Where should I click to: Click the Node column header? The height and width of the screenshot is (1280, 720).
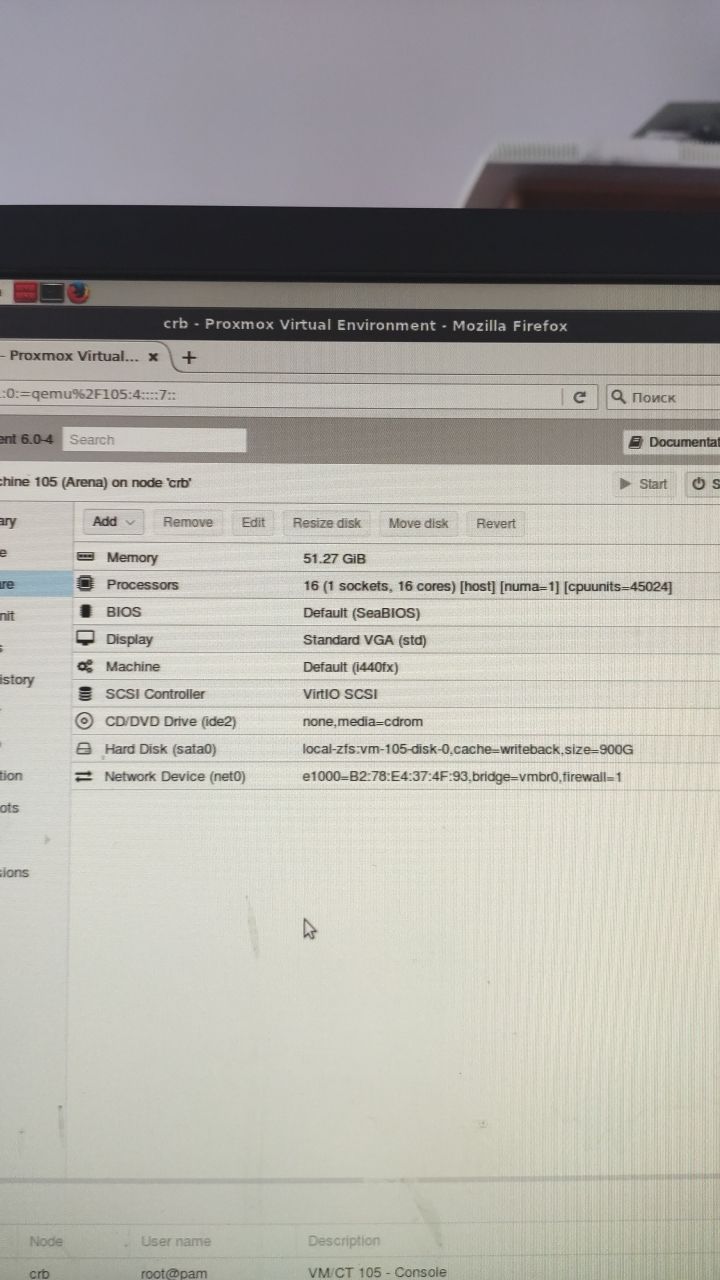pyautogui.click(x=46, y=1241)
